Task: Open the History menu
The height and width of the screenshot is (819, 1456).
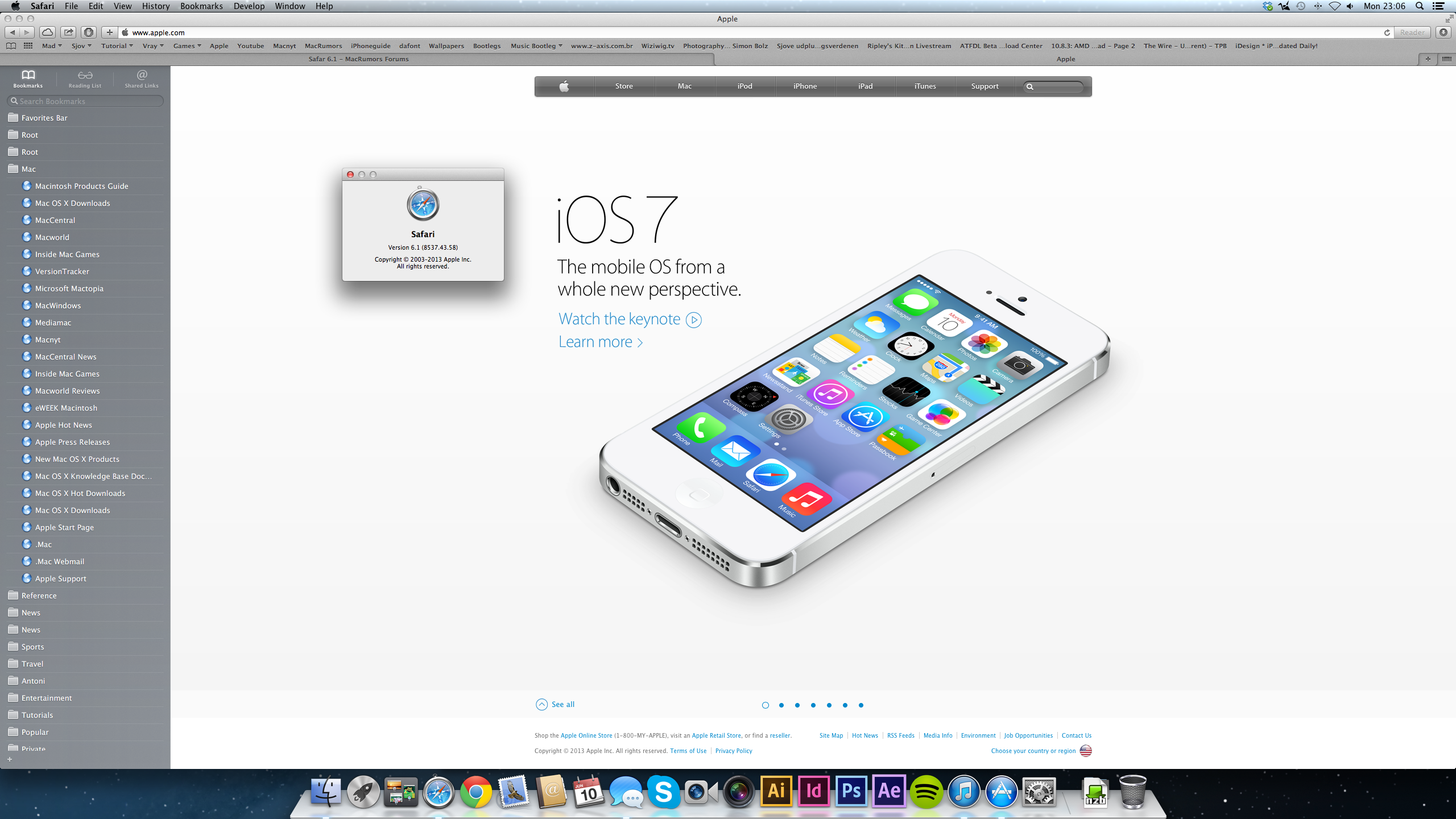Action: pyautogui.click(x=156, y=6)
